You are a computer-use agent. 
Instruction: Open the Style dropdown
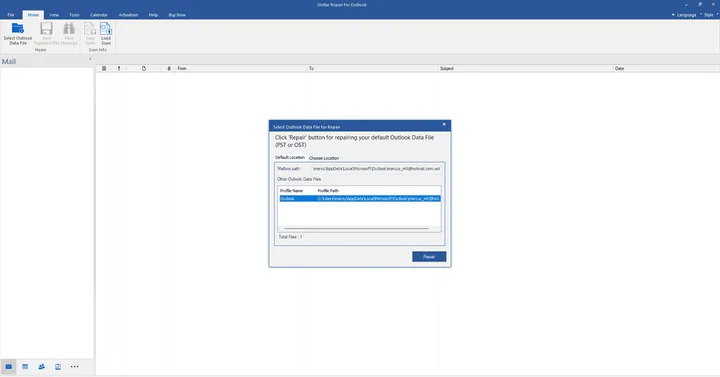(710, 15)
